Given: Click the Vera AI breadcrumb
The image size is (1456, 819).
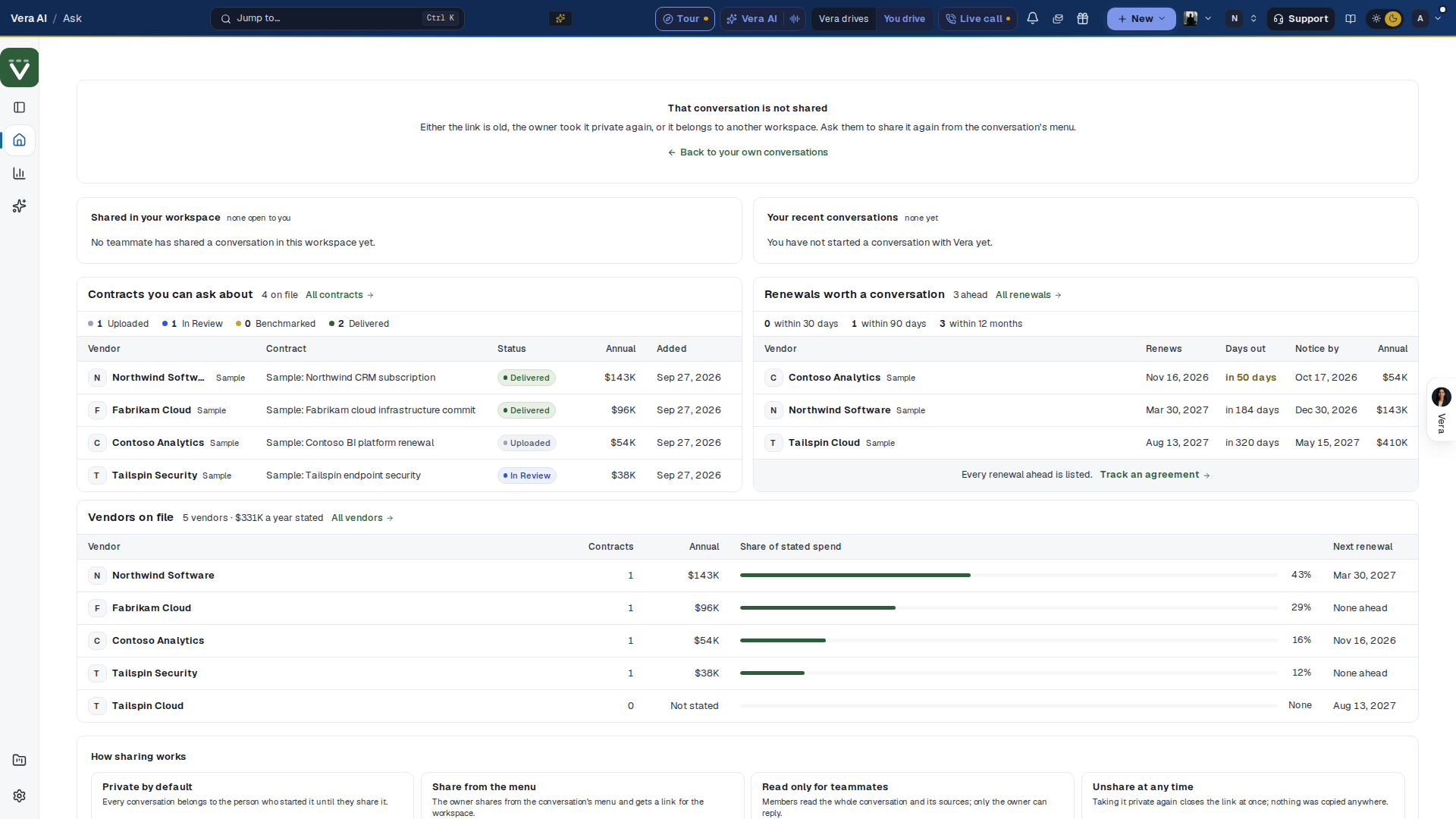Looking at the screenshot, I should tap(29, 18).
